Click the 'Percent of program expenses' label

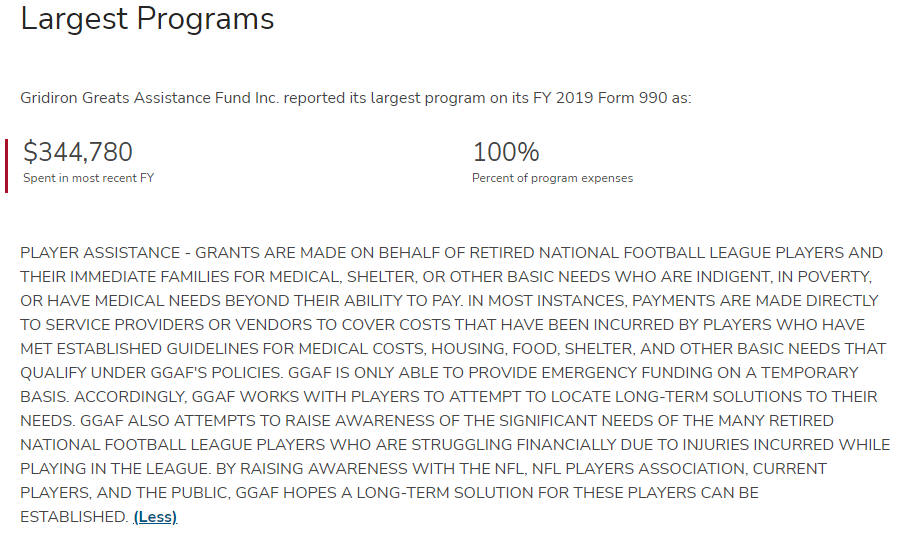pos(552,178)
